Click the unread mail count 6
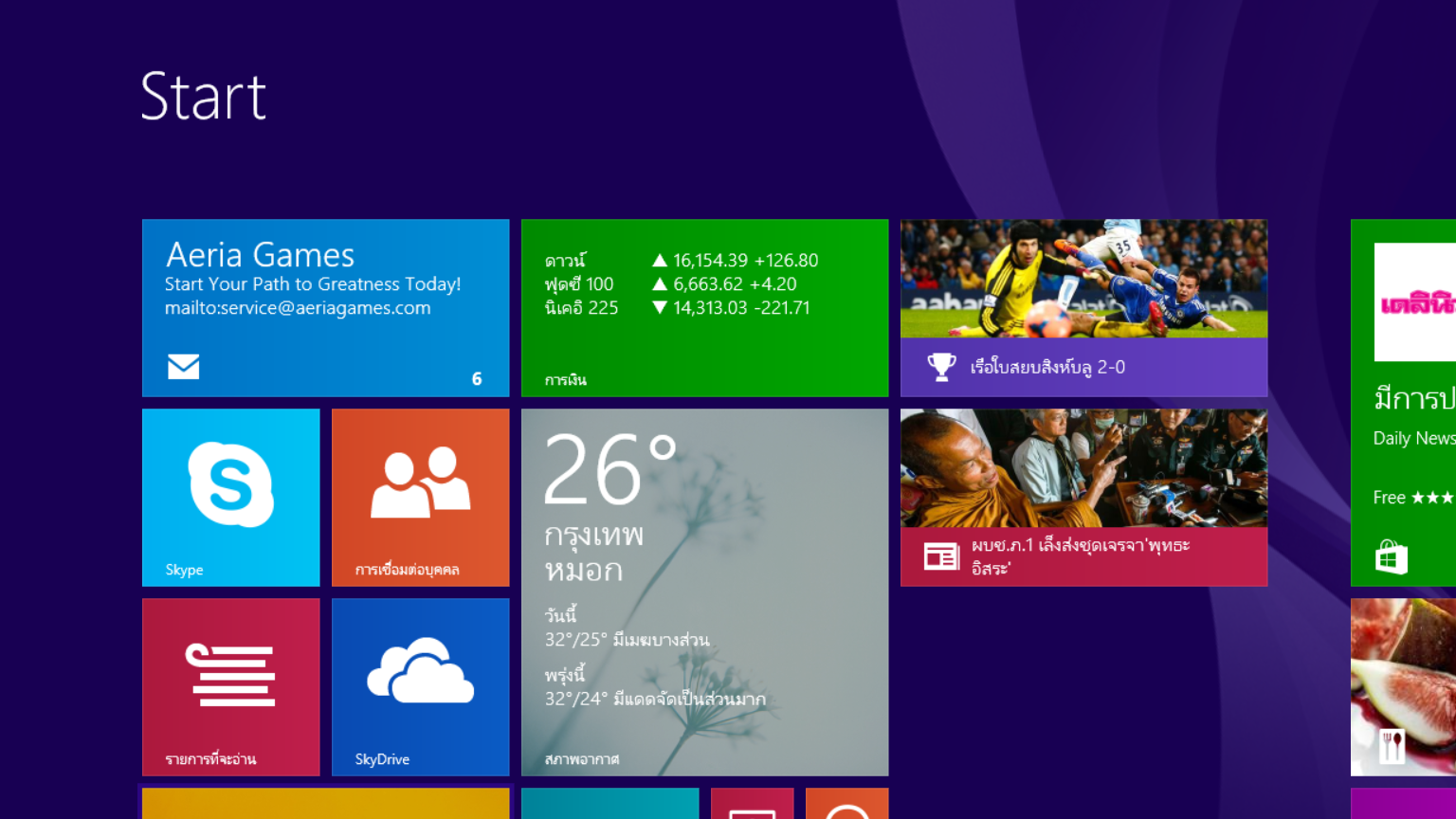This screenshot has width=1456, height=819. [477, 379]
